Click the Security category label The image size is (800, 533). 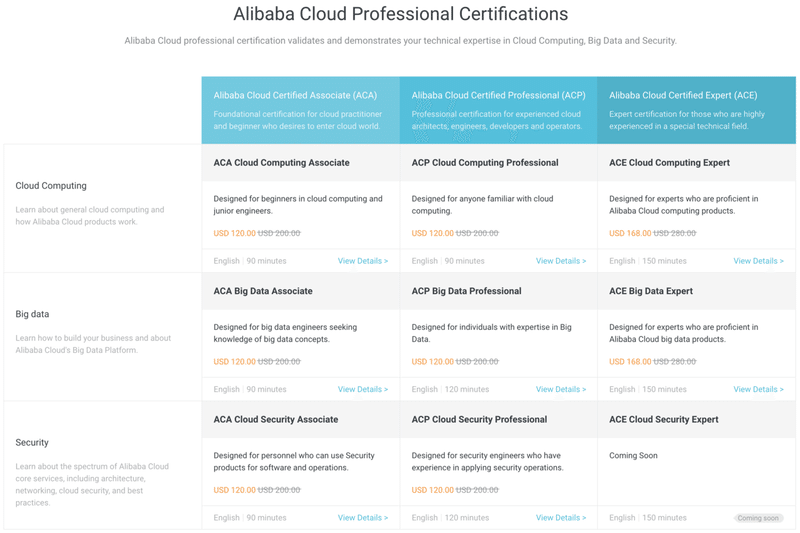pos(32,442)
